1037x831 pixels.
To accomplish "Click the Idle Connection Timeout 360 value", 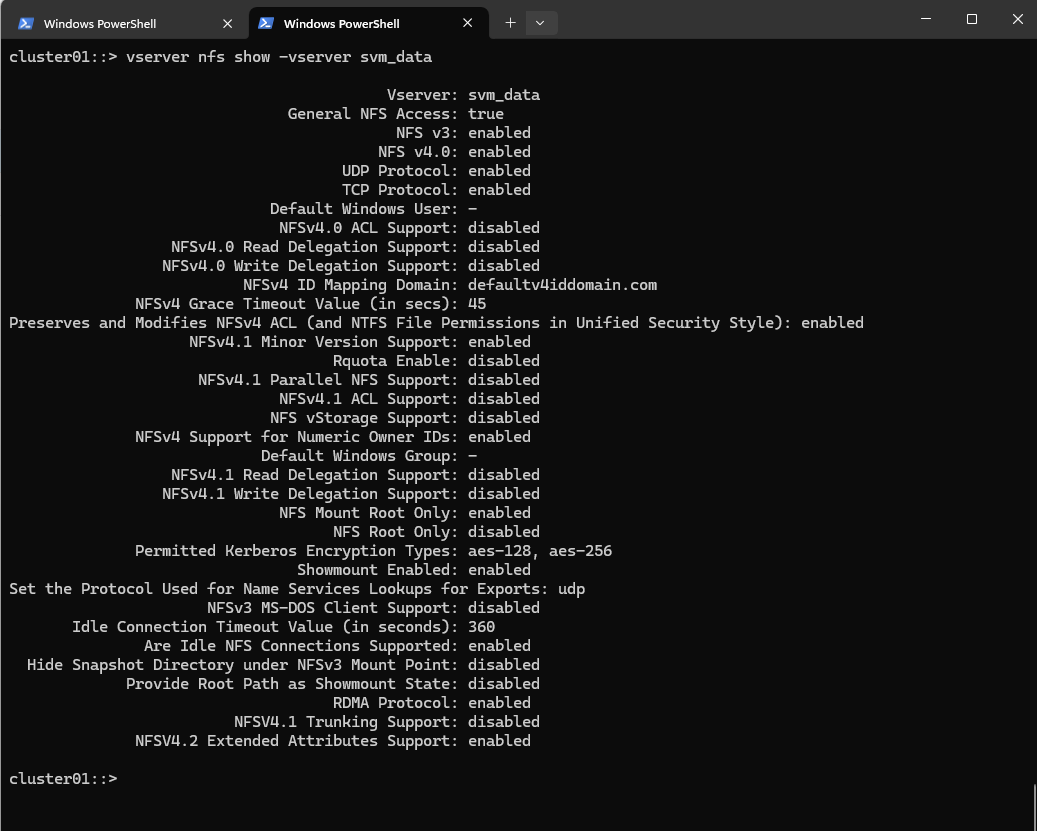I will tap(481, 627).
